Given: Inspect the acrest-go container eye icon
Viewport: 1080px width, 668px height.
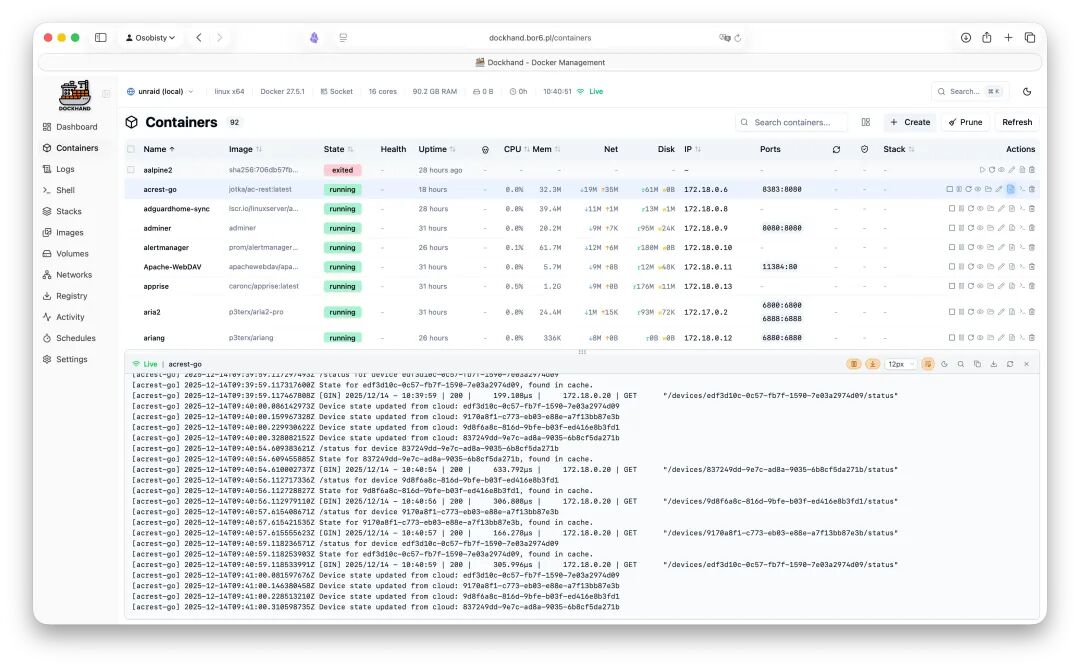Looking at the screenshot, I should click(978, 189).
